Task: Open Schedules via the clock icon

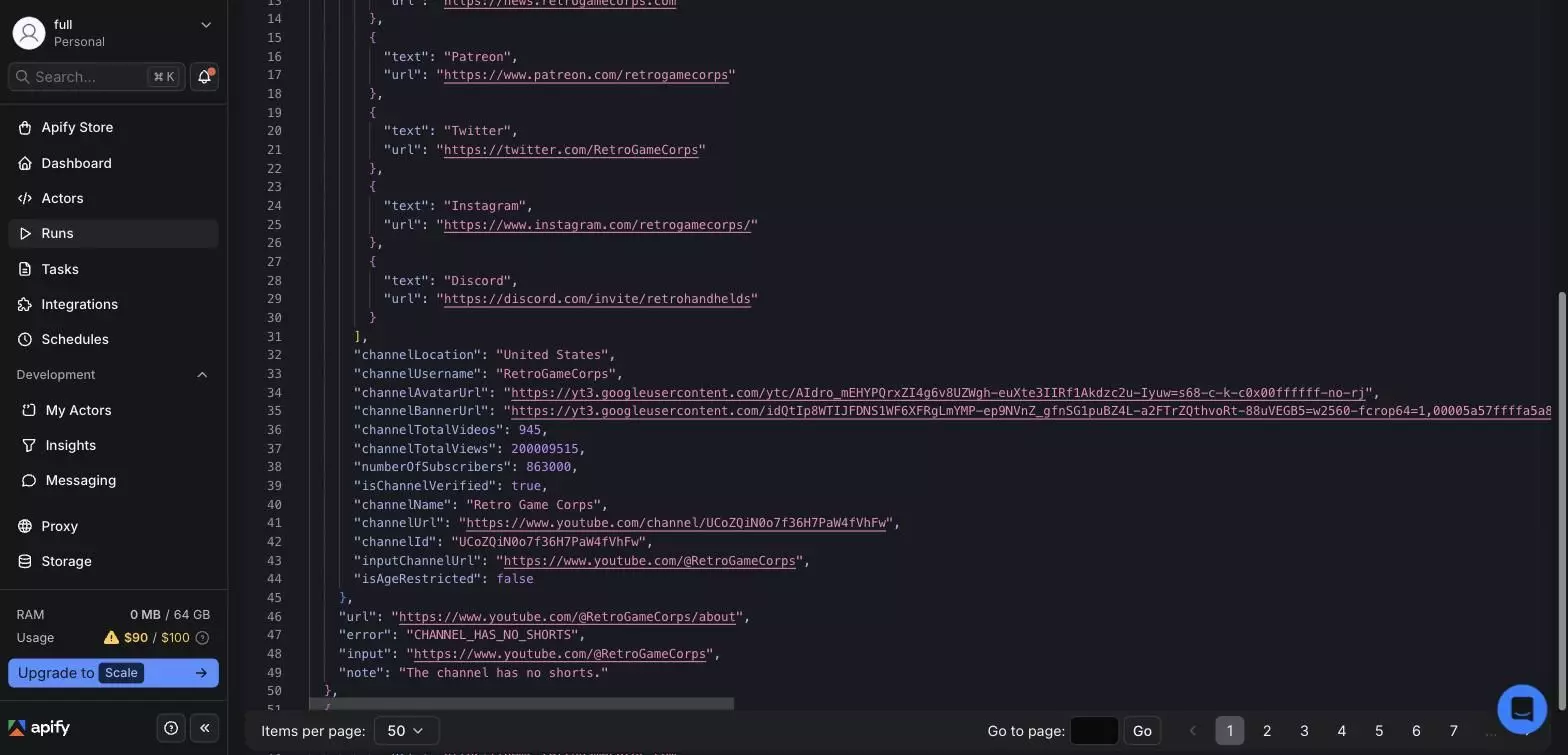Action: click(x=25, y=339)
